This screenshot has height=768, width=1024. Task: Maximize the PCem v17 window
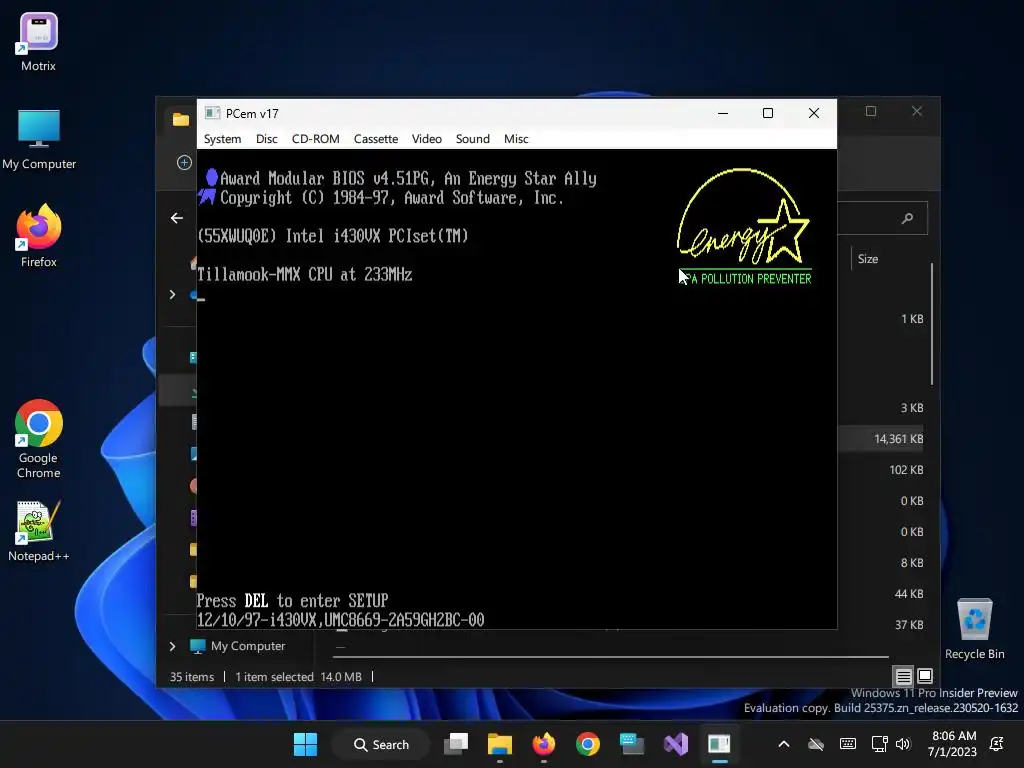(x=768, y=113)
